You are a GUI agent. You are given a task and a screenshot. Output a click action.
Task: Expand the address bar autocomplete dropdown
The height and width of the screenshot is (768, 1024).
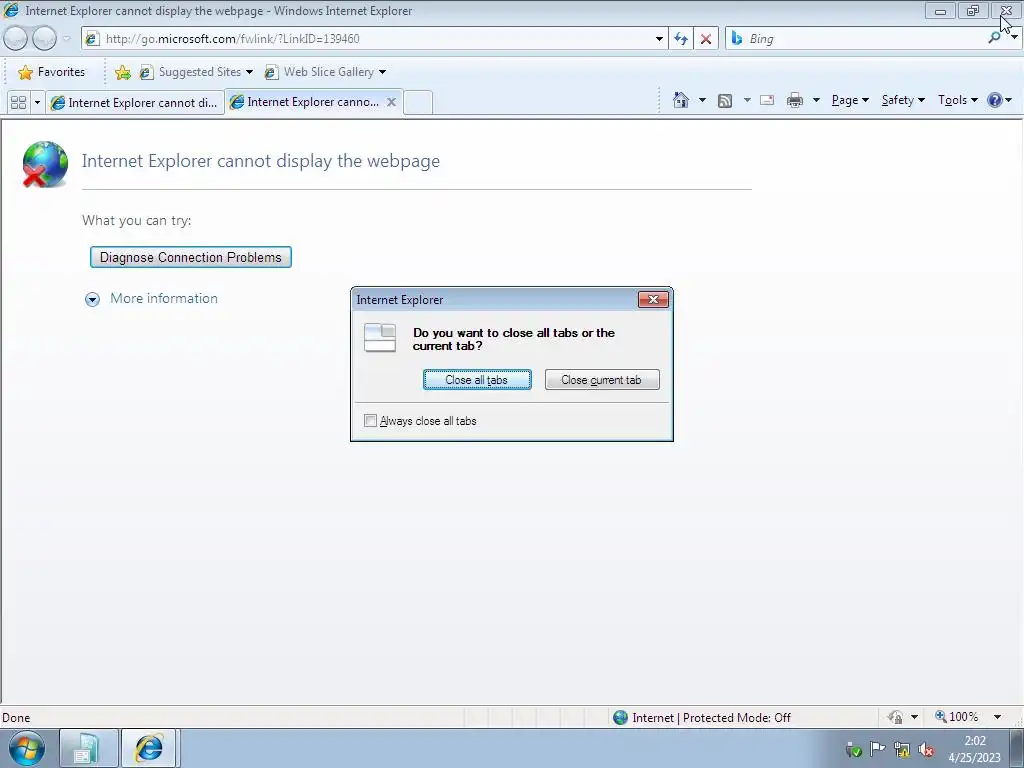[659, 39]
